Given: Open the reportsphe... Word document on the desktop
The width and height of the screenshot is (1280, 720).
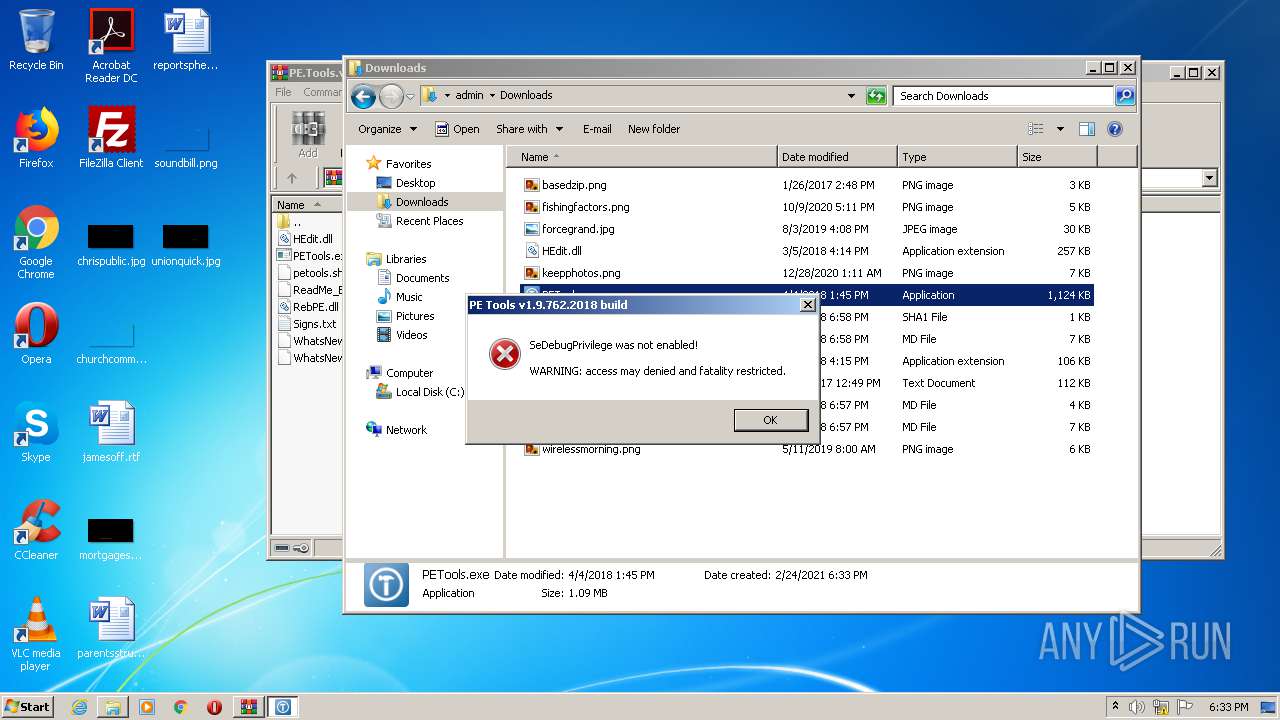Looking at the screenshot, I should [186, 40].
